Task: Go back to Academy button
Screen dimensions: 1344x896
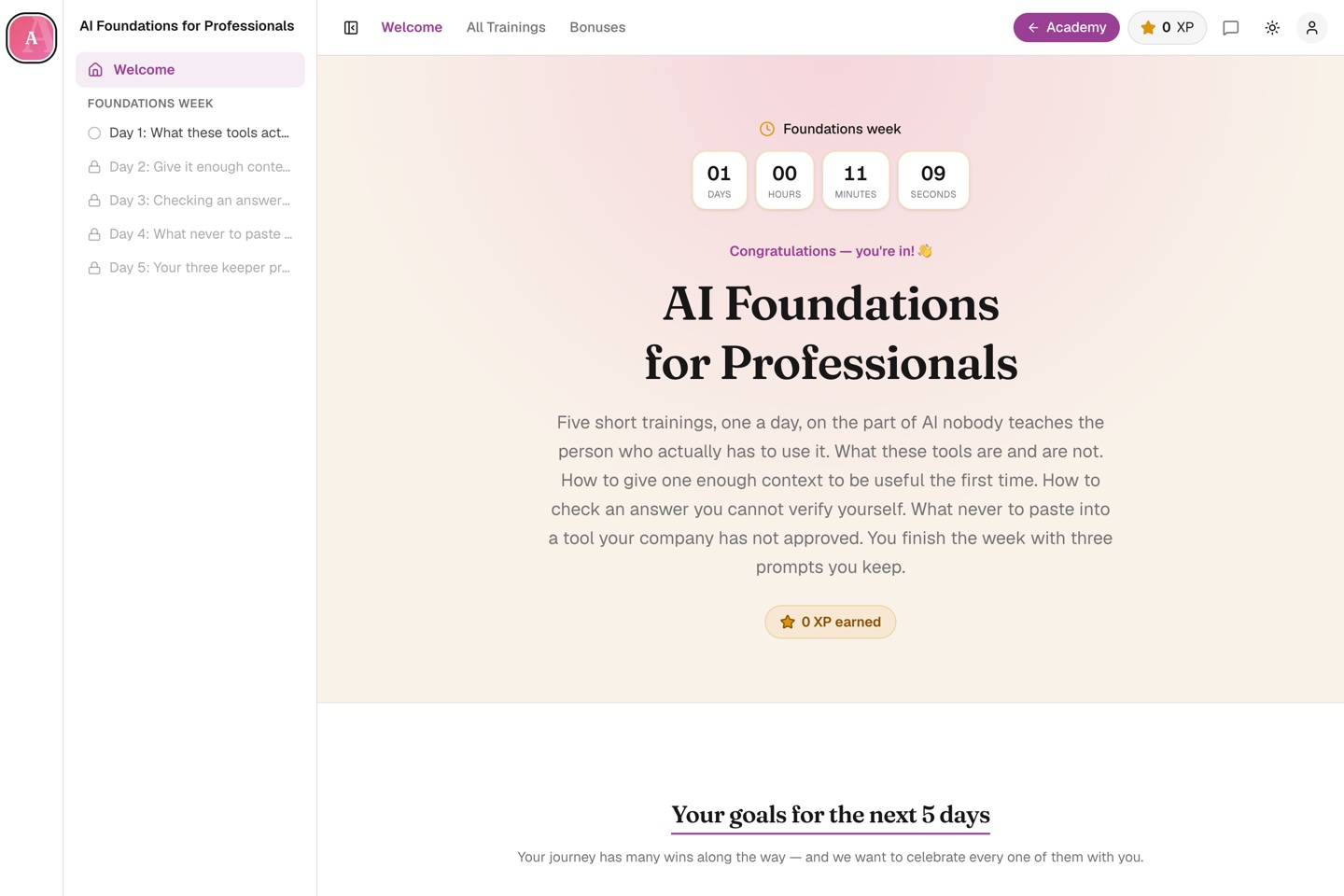Action: 1066,28
